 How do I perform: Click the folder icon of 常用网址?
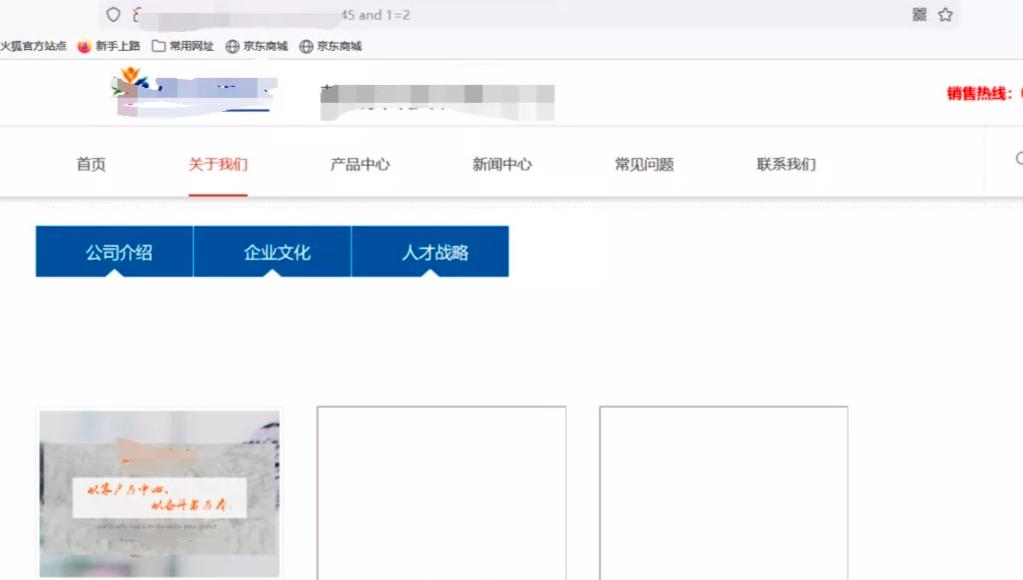tap(159, 46)
